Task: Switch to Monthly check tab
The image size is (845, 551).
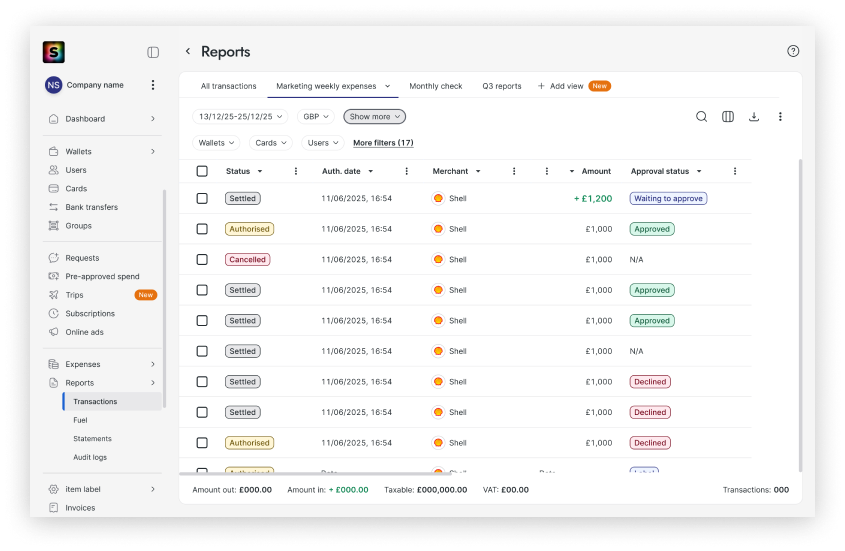Action: click(x=435, y=86)
